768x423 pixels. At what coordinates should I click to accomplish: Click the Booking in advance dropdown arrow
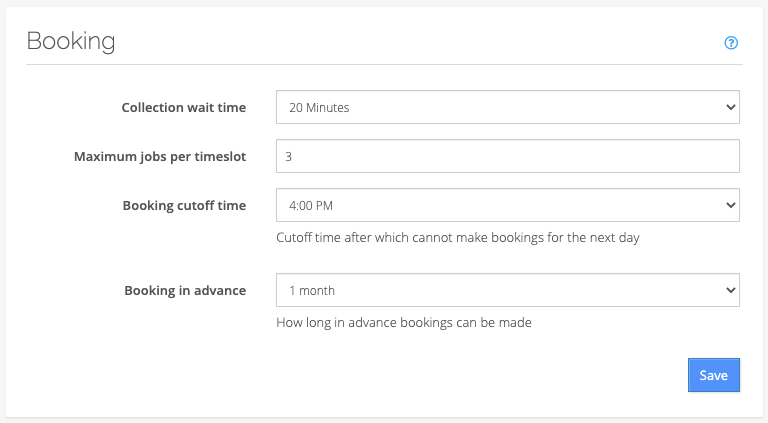730,290
